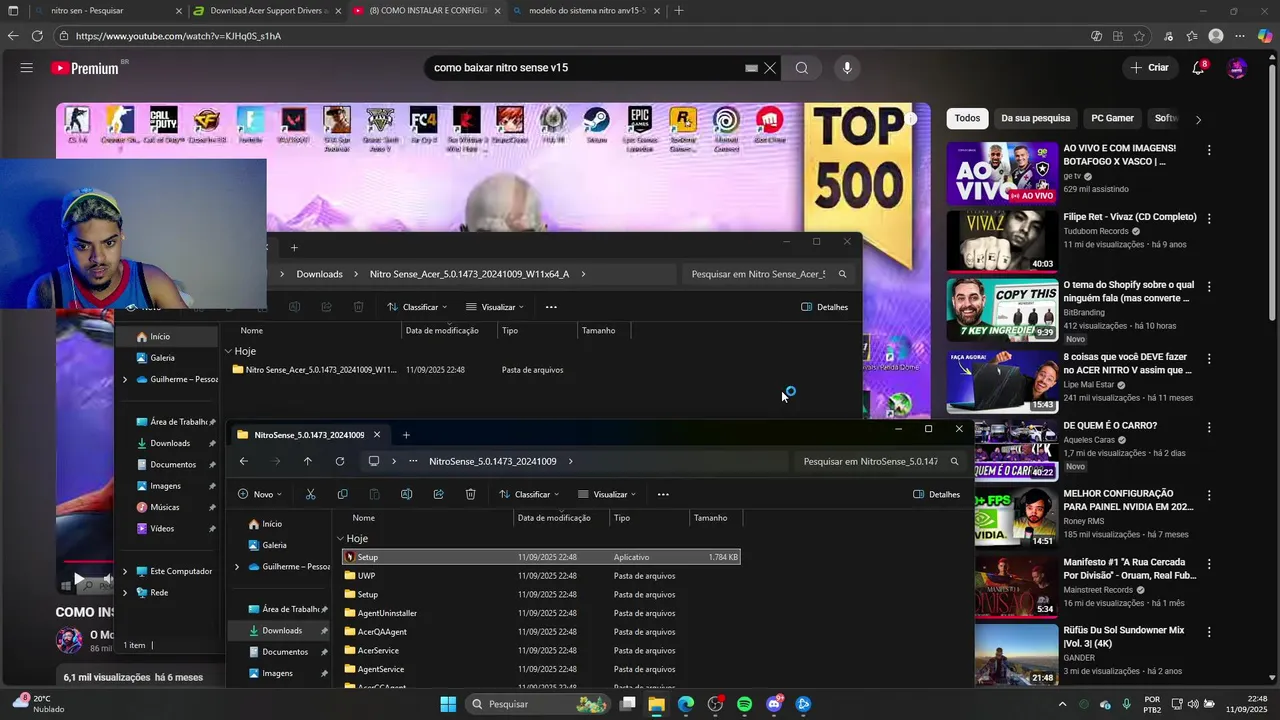Start YouTube voice search with microphone
1280x720 pixels.
click(x=847, y=68)
